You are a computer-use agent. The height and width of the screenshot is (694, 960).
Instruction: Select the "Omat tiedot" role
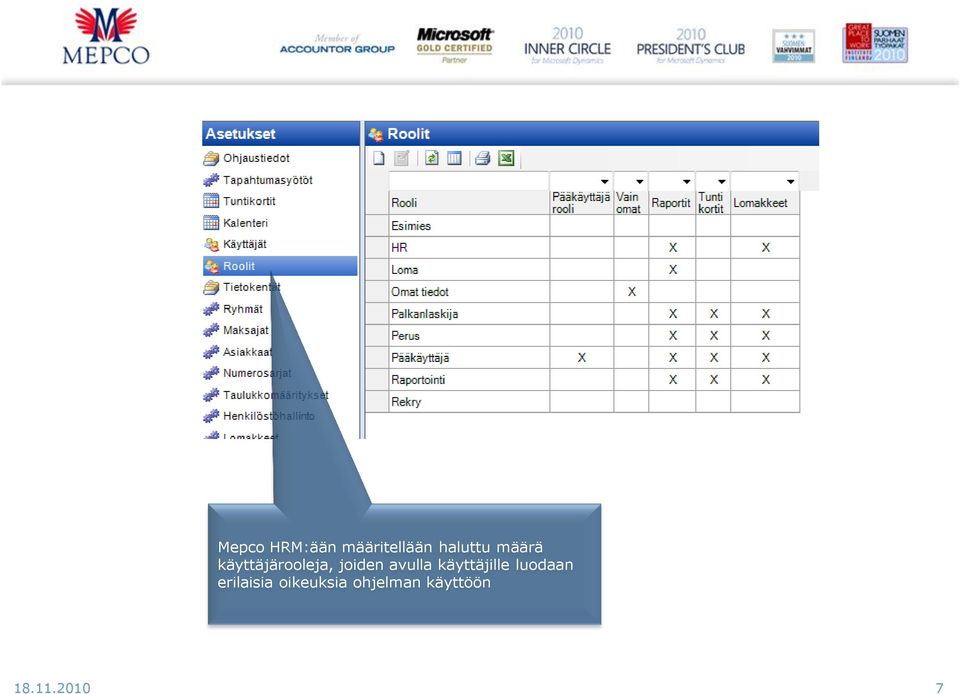click(420, 292)
